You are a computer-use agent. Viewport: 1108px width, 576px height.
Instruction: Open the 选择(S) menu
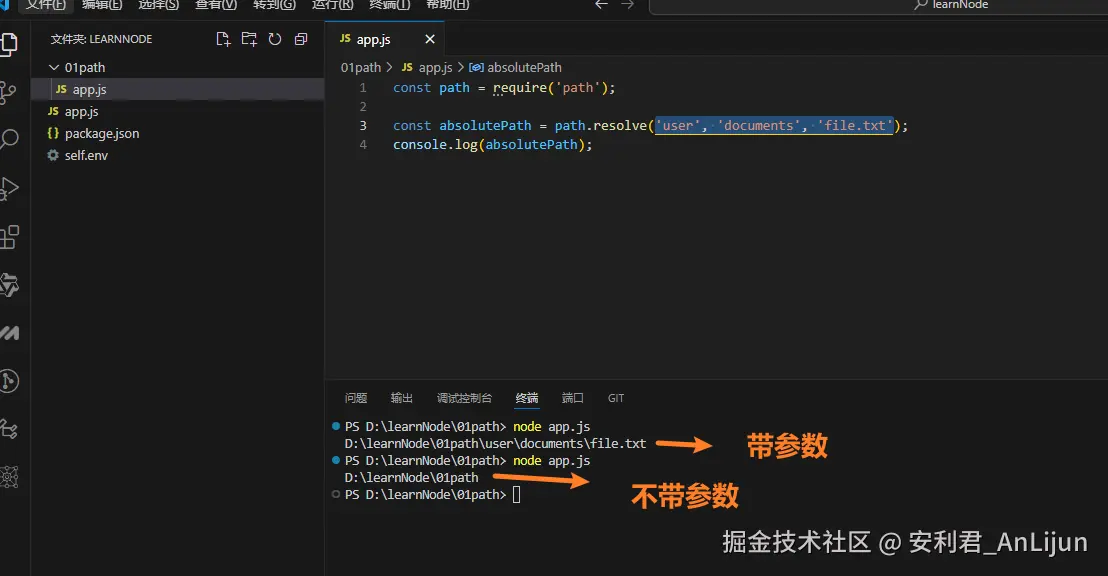158,5
